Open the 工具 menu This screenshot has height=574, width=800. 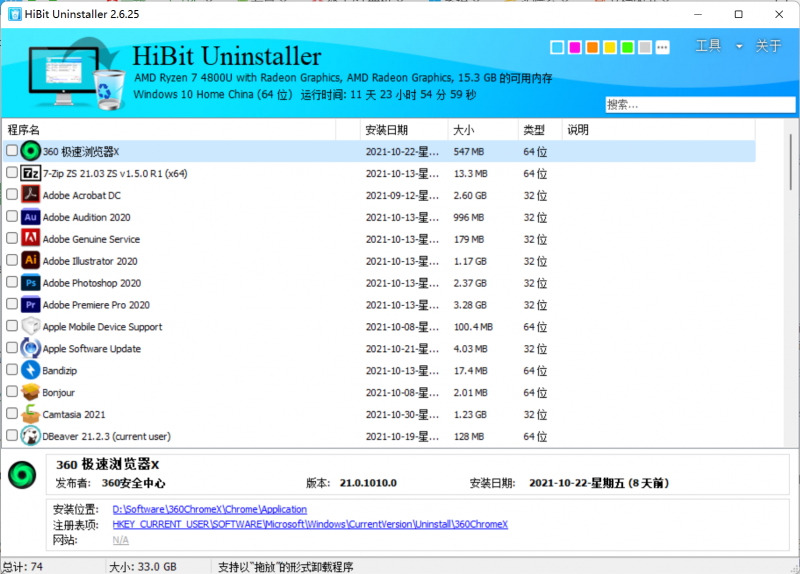coord(708,46)
